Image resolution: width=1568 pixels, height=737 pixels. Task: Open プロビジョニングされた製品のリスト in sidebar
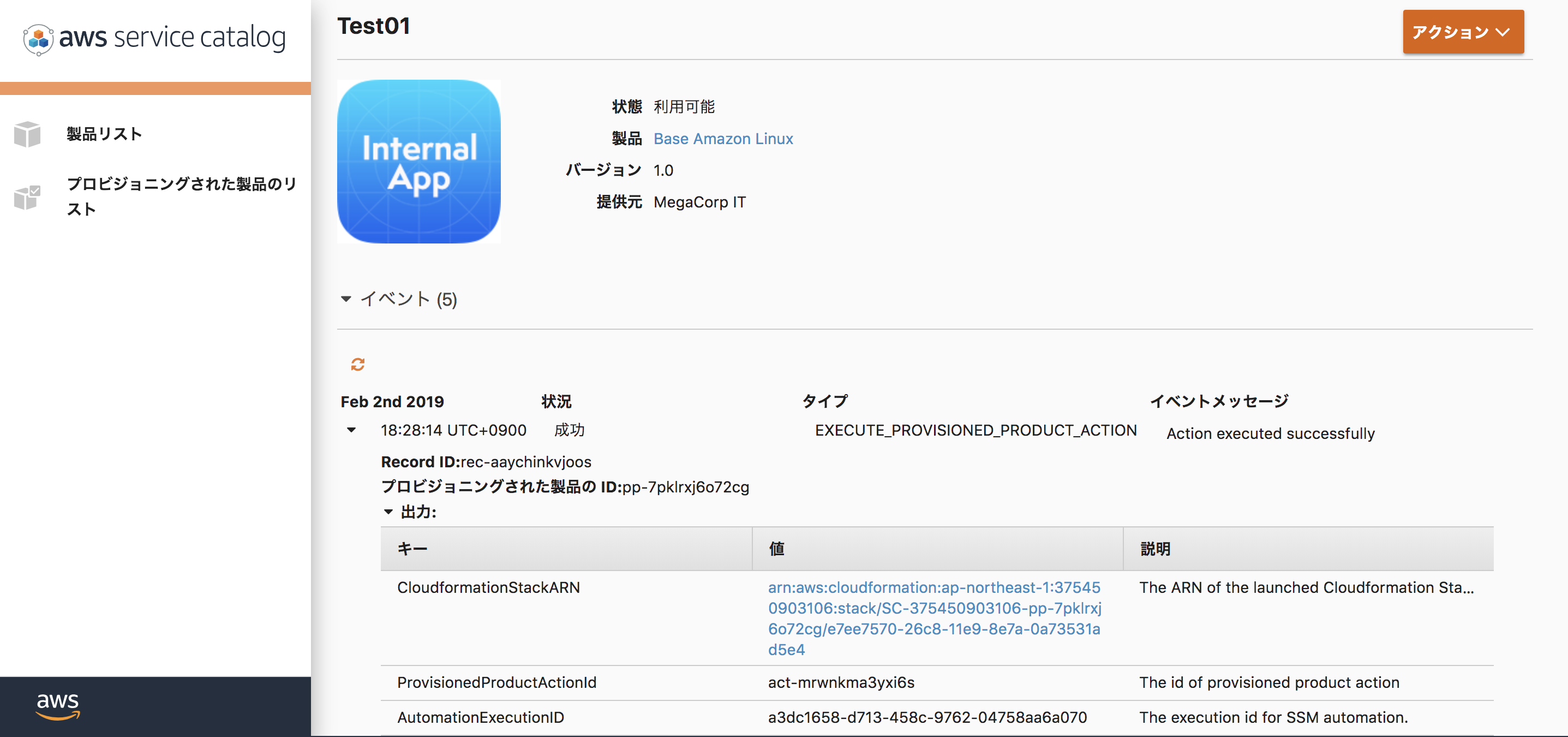click(x=181, y=196)
